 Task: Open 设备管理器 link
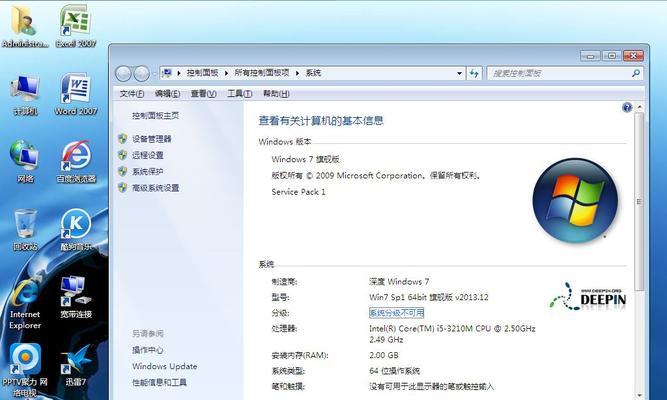[151, 139]
